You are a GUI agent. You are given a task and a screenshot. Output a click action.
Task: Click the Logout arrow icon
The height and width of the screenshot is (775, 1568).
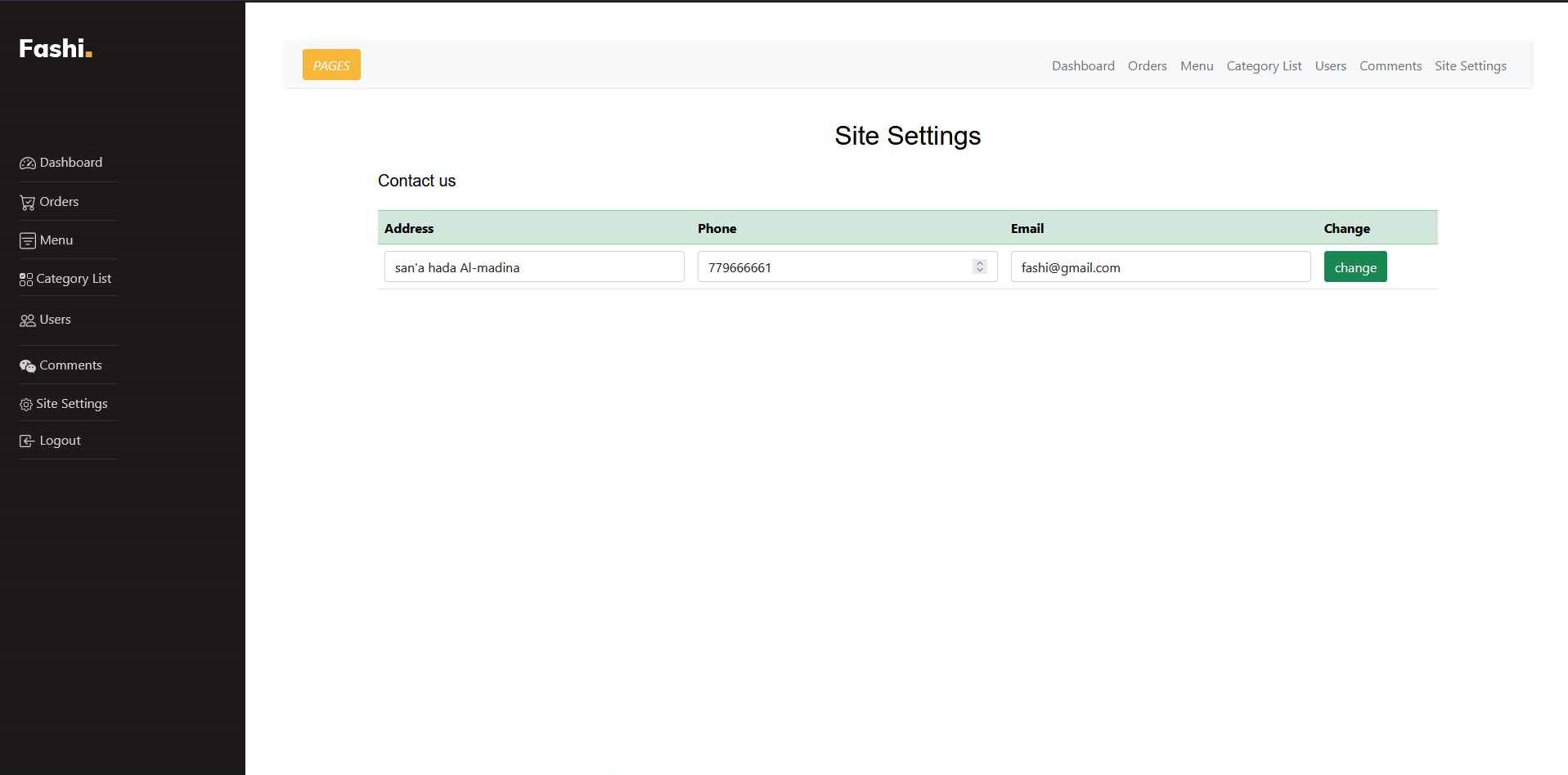(x=27, y=441)
